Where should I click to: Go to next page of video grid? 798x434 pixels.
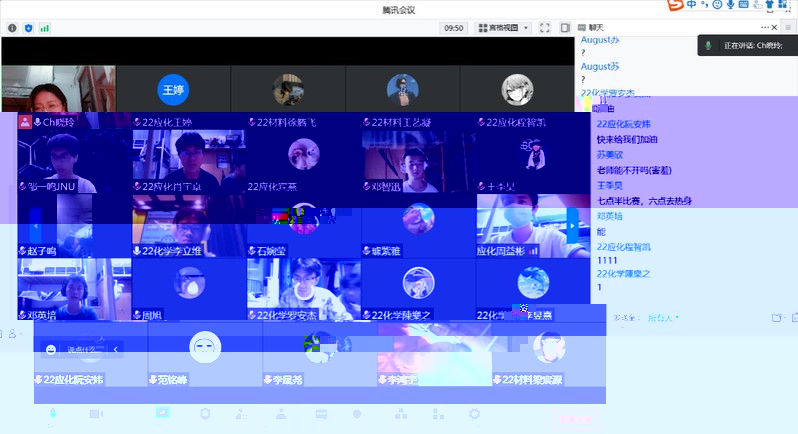pos(572,224)
